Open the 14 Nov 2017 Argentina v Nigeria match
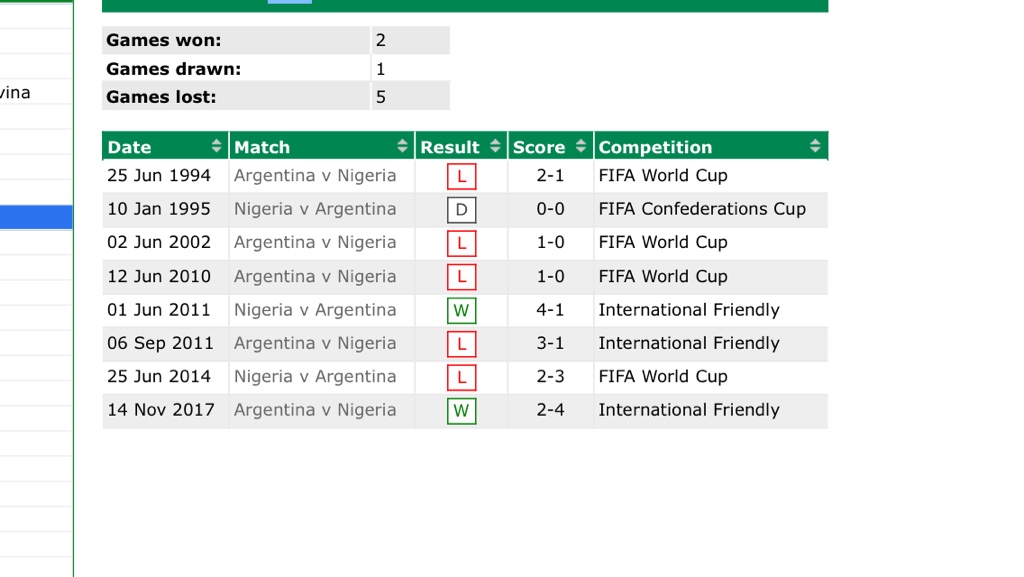 point(315,410)
